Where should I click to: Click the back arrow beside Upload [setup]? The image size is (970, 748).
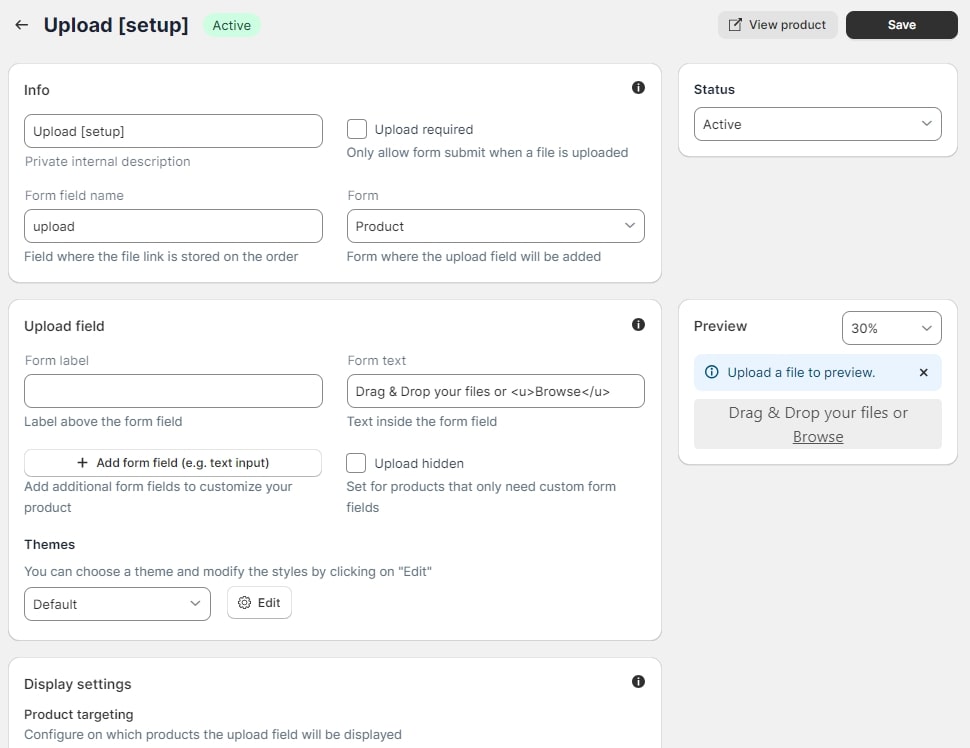coord(21,25)
